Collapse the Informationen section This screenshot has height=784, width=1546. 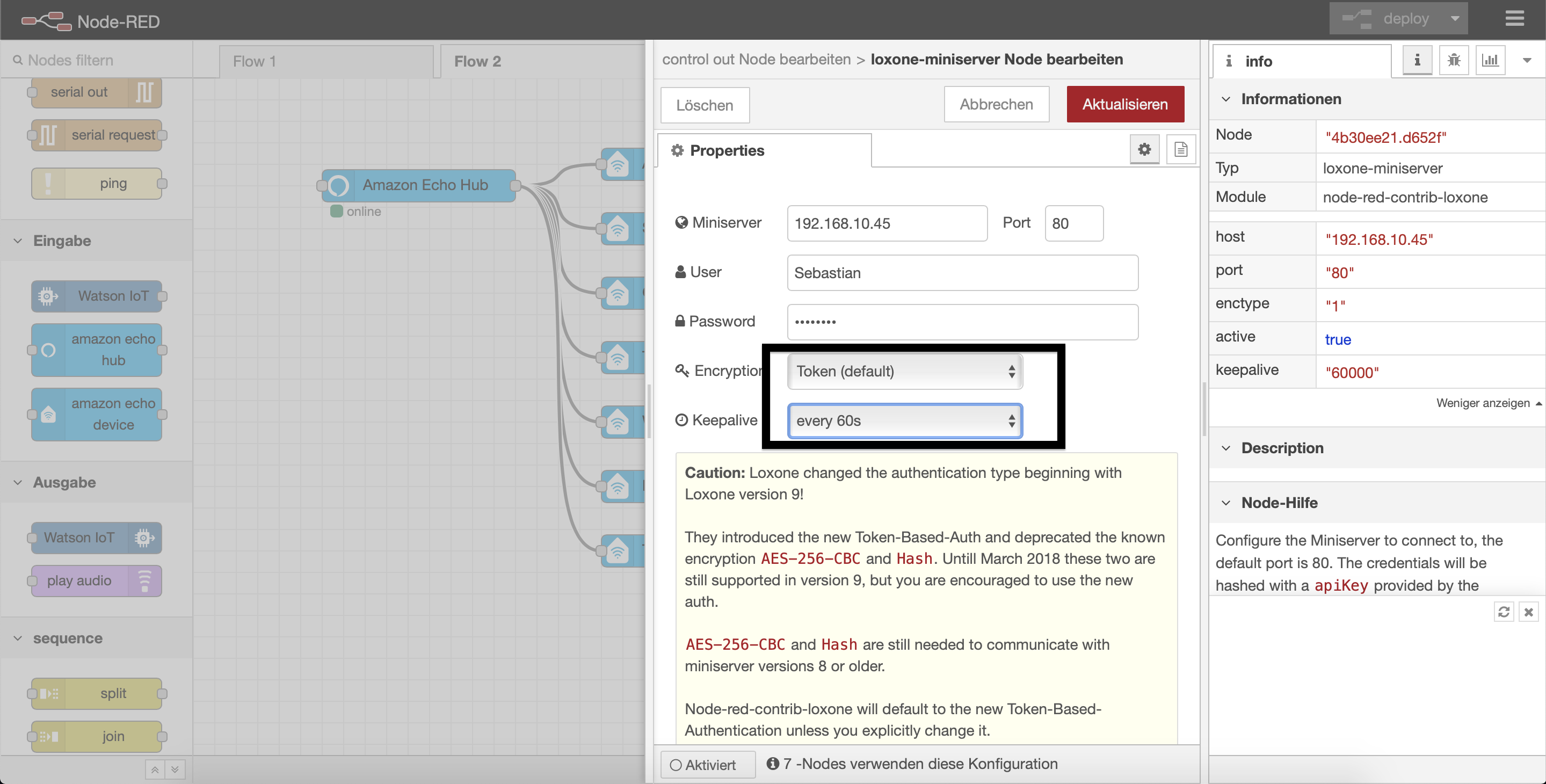click(1225, 99)
